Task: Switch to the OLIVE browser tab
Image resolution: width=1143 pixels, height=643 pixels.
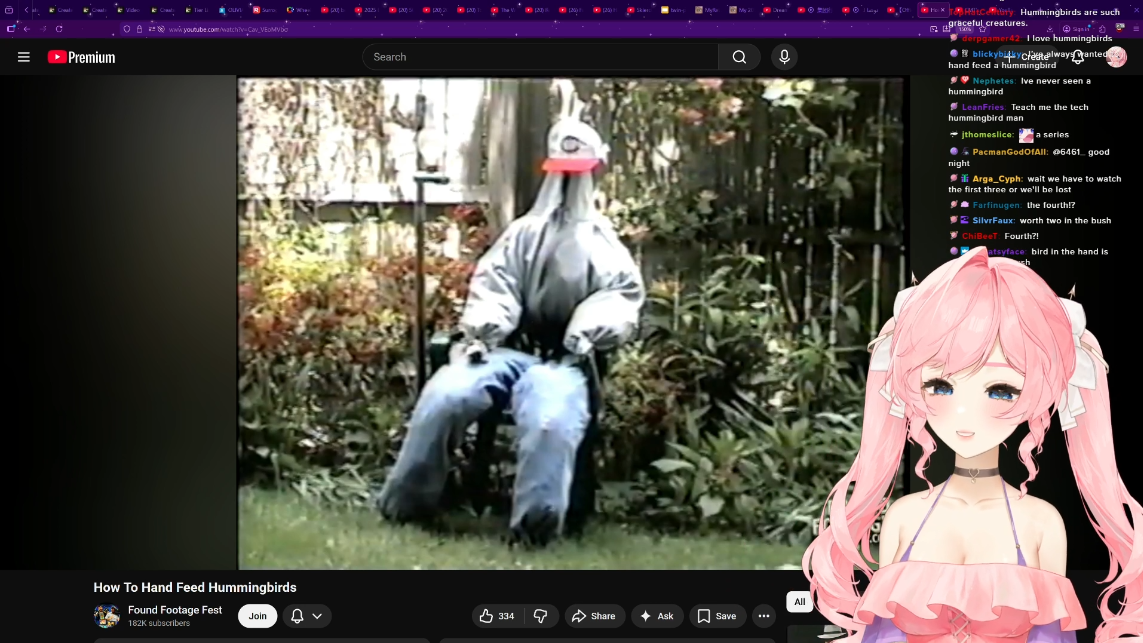Action: coord(231,10)
